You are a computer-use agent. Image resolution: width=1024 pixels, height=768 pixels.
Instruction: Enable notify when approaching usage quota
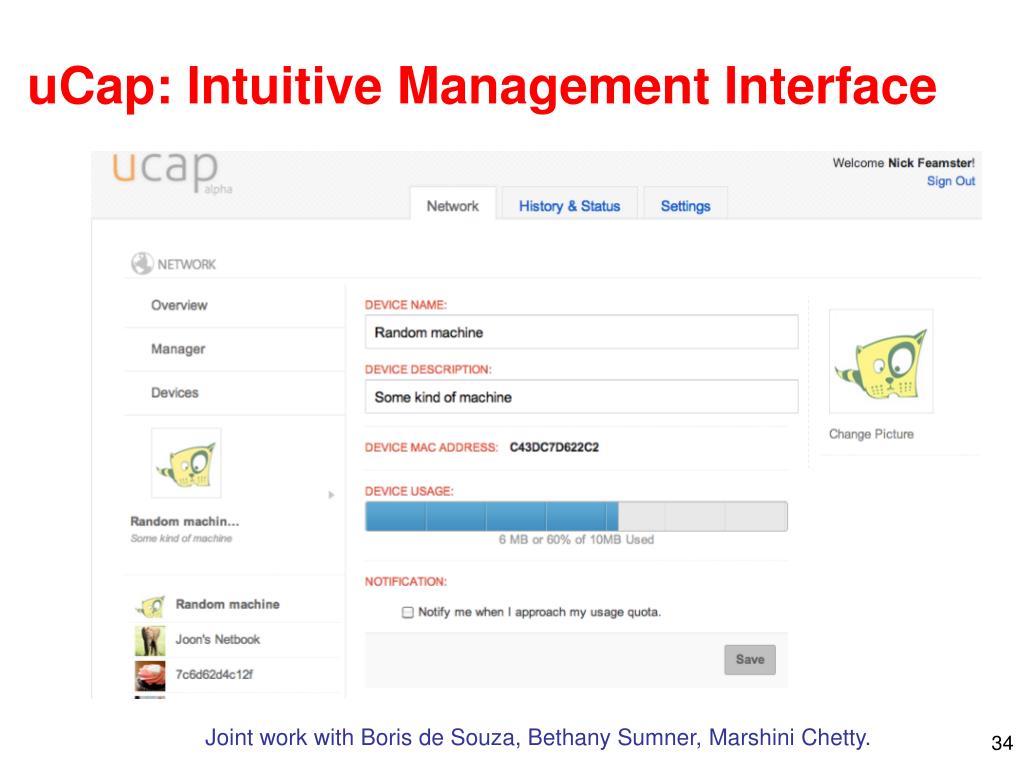coord(408,612)
